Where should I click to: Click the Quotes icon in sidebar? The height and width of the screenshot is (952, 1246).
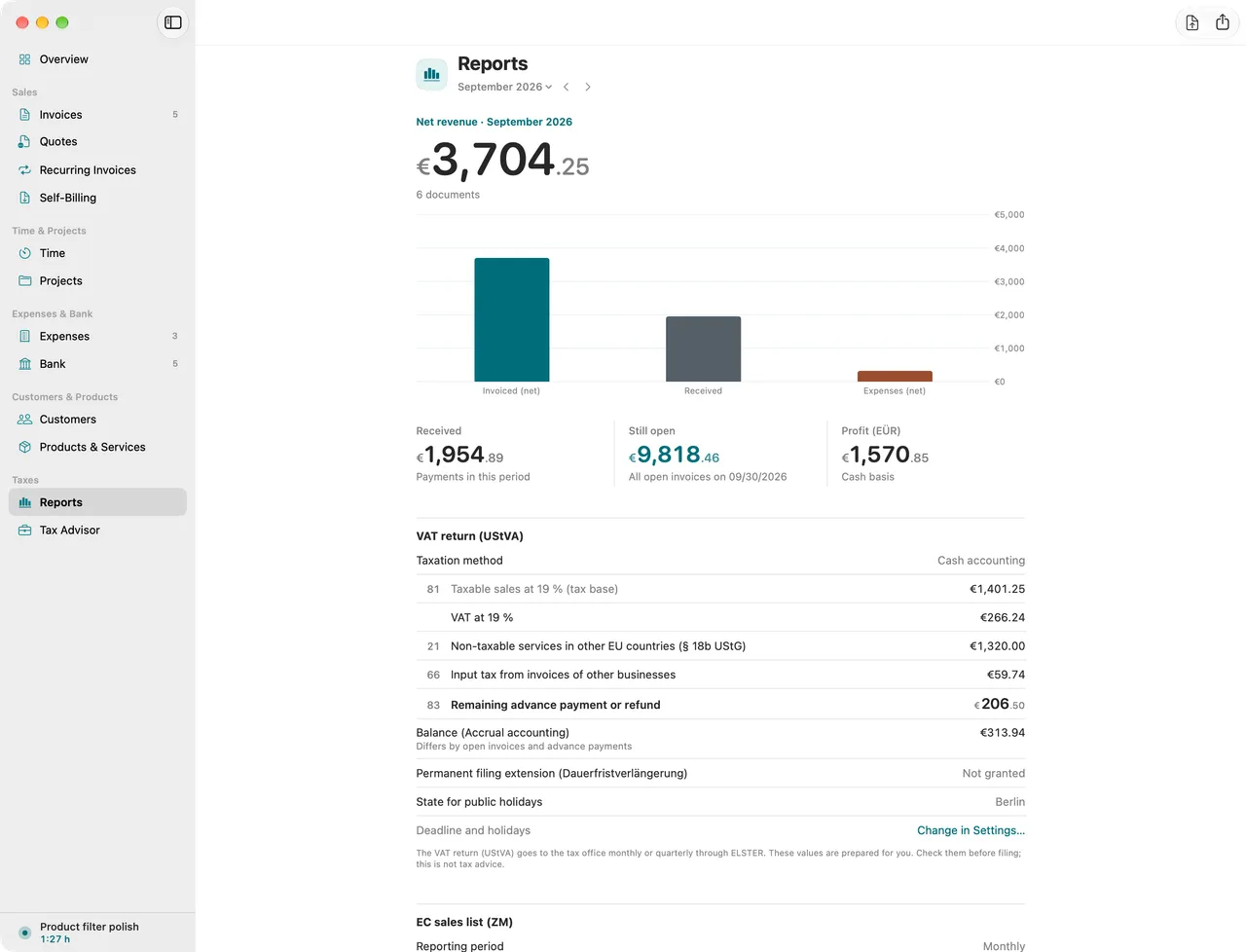pos(25,142)
